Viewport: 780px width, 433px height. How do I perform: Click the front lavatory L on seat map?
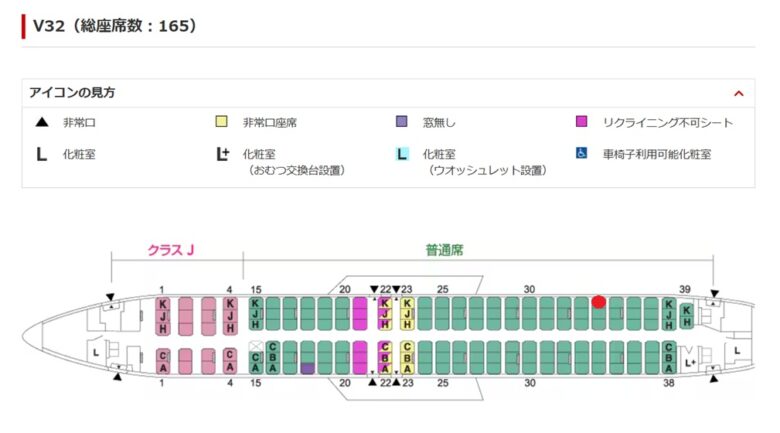coord(96,353)
